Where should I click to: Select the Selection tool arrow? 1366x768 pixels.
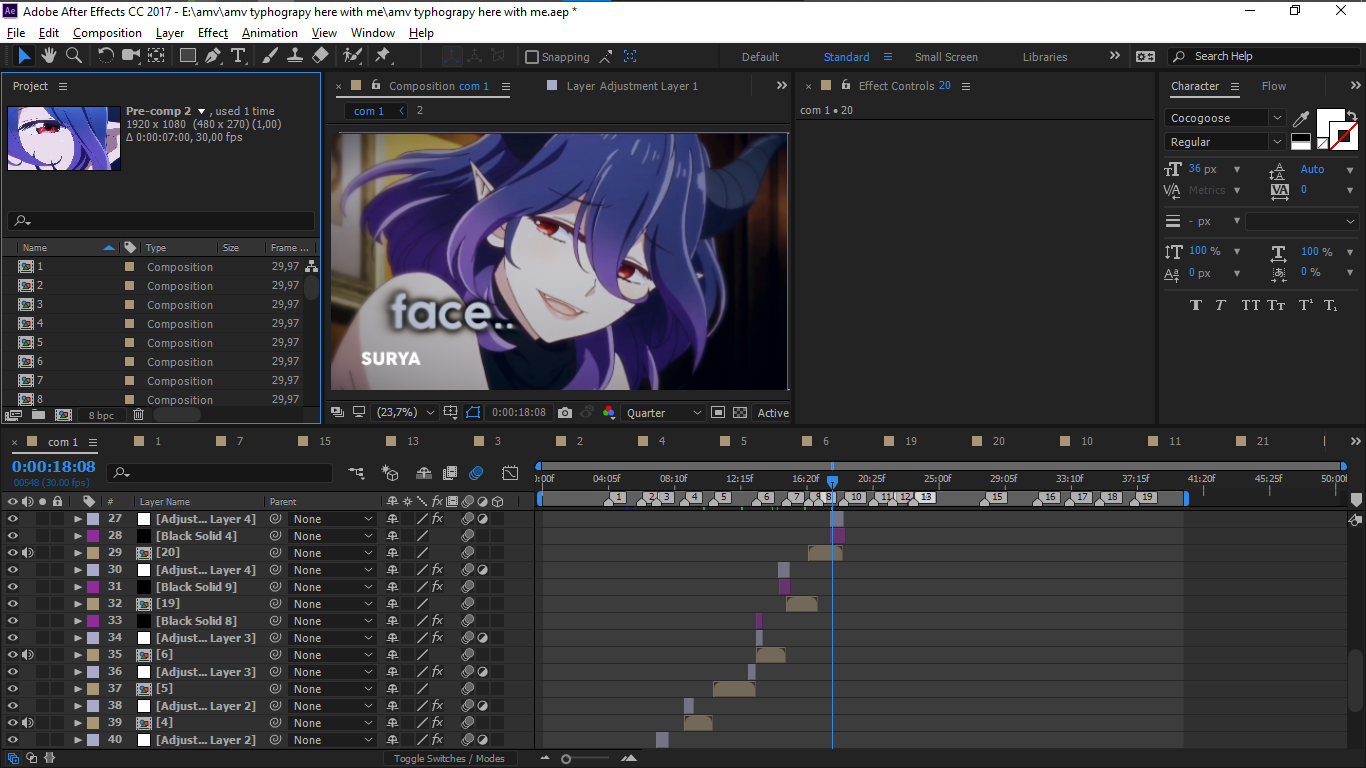point(24,56)
